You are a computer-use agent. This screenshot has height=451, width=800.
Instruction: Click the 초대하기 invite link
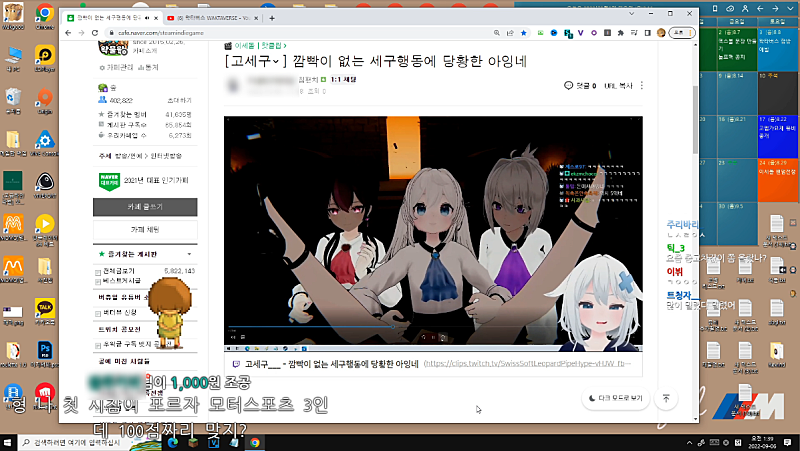click(180, 101)
